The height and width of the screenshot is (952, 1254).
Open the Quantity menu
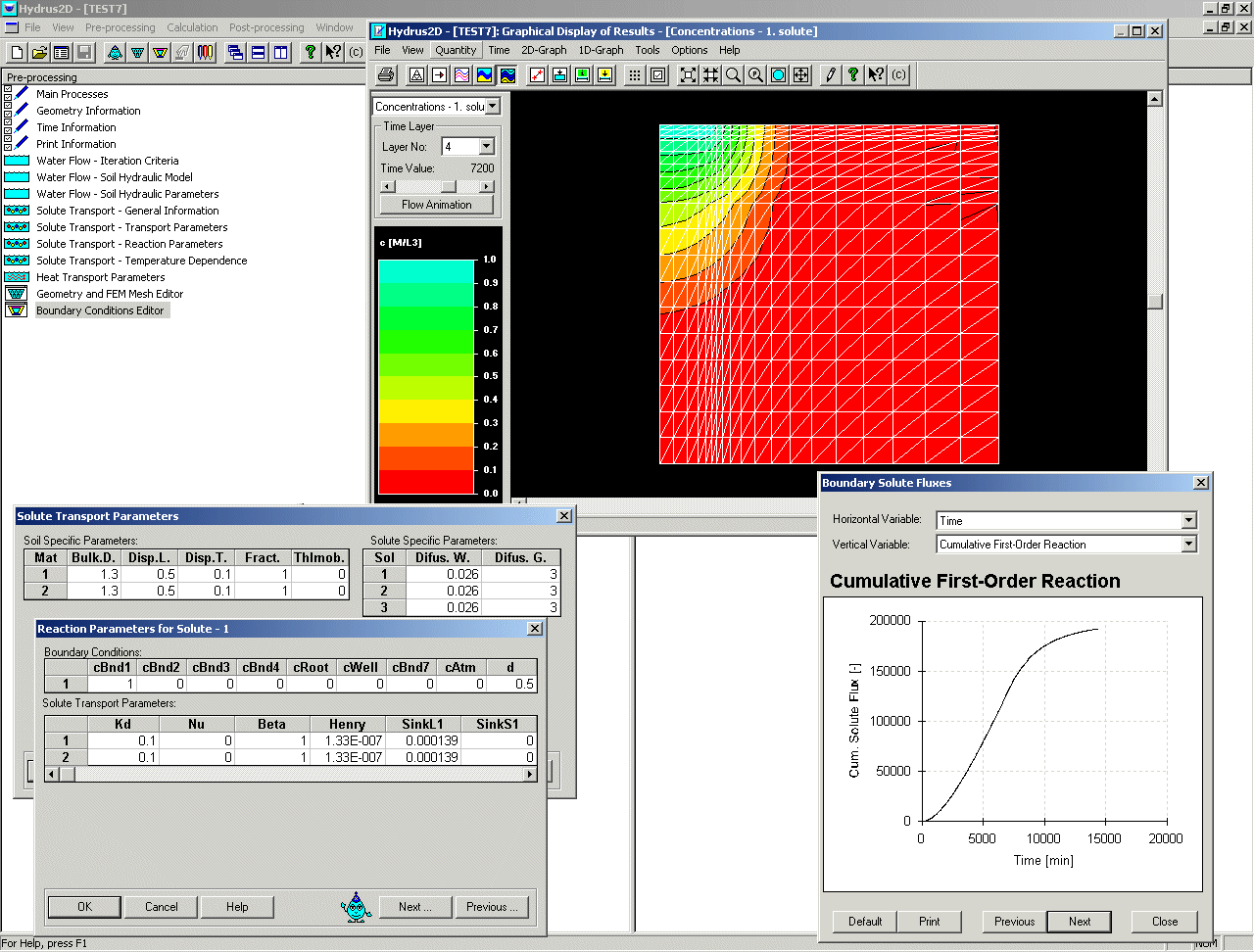pyautogui.click(x=456, y=50)
